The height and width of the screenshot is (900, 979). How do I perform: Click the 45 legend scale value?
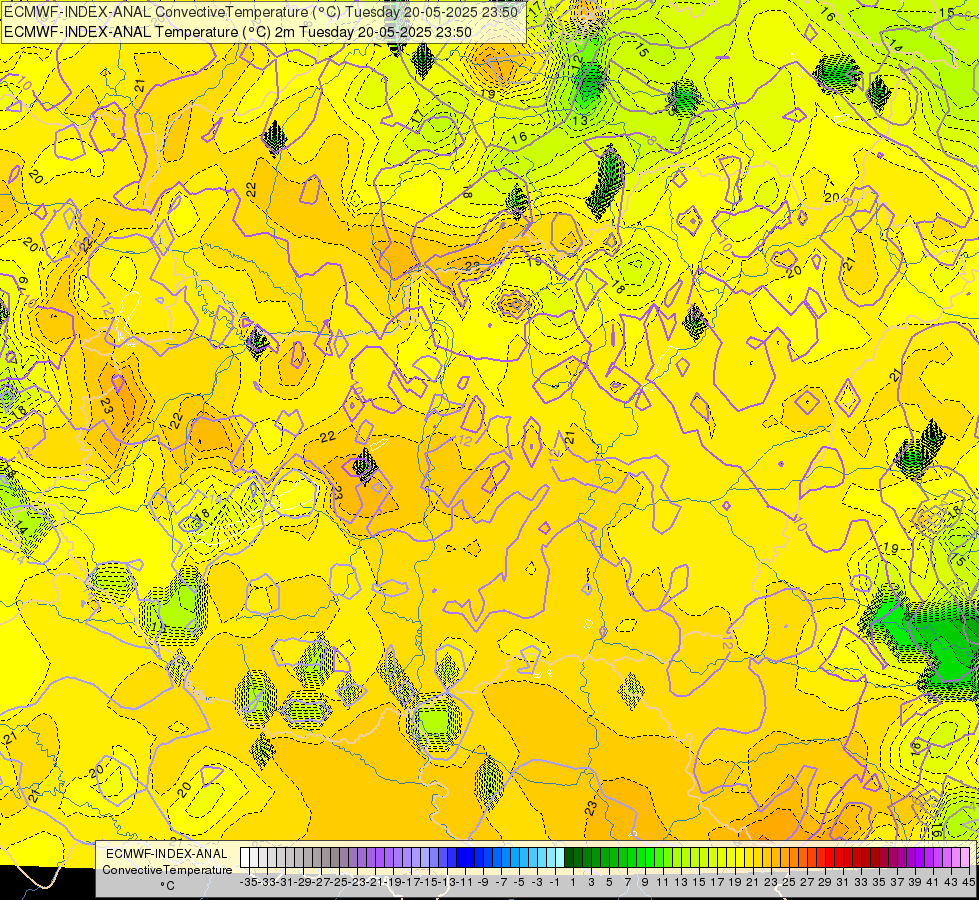(x=968, y=882)
